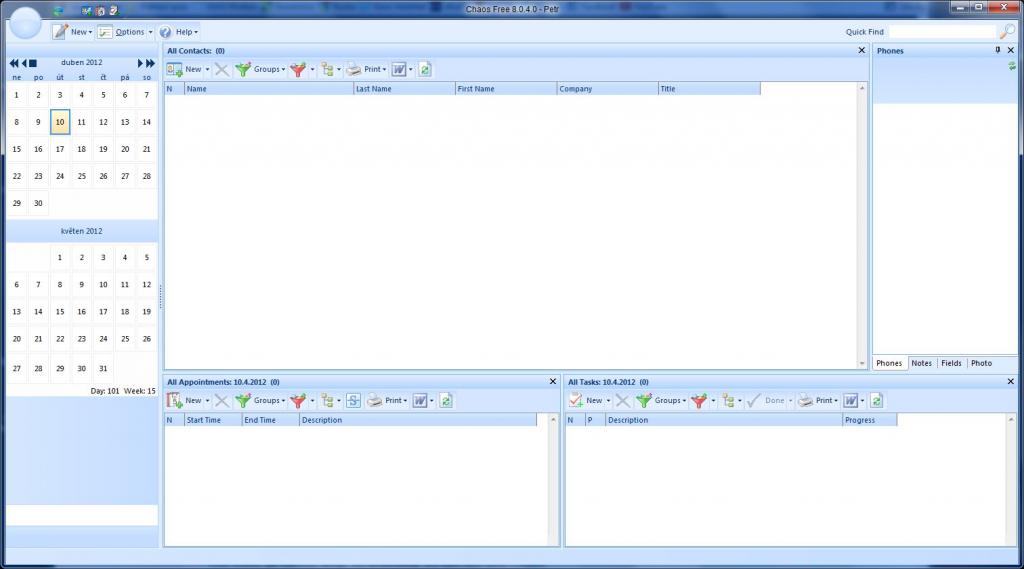Click the New task icon in Tasks toolbar
1024x569 pixels.
click(x=575, y=400)
